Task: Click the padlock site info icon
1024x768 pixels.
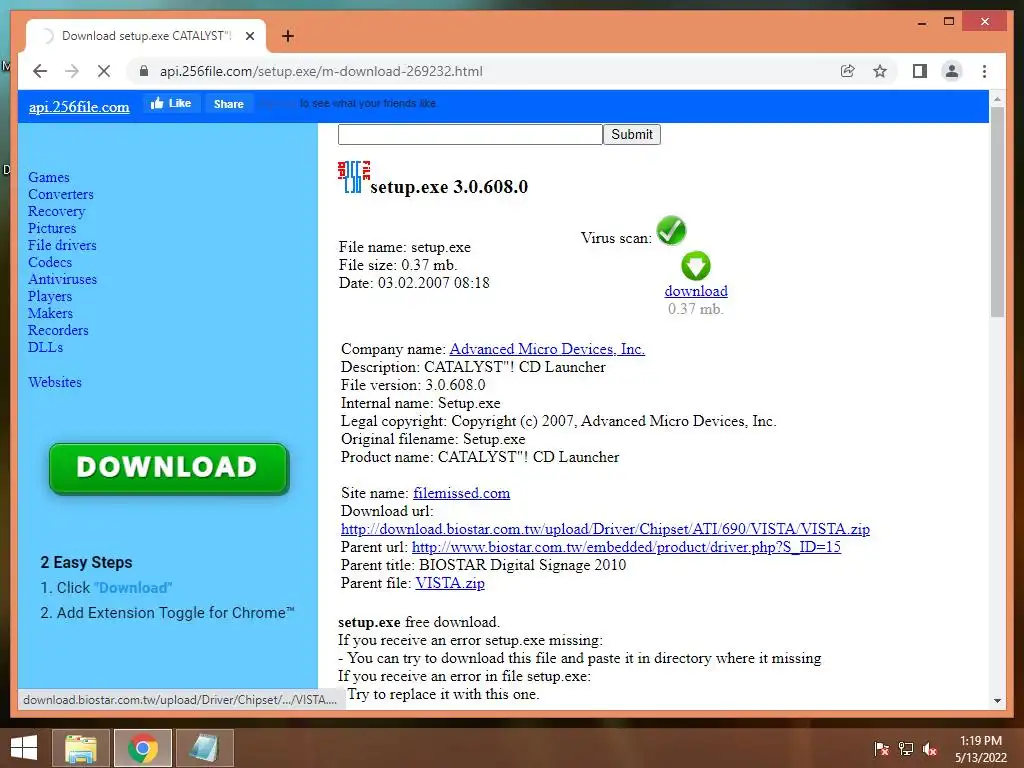Action: click(x=144, y=71)
